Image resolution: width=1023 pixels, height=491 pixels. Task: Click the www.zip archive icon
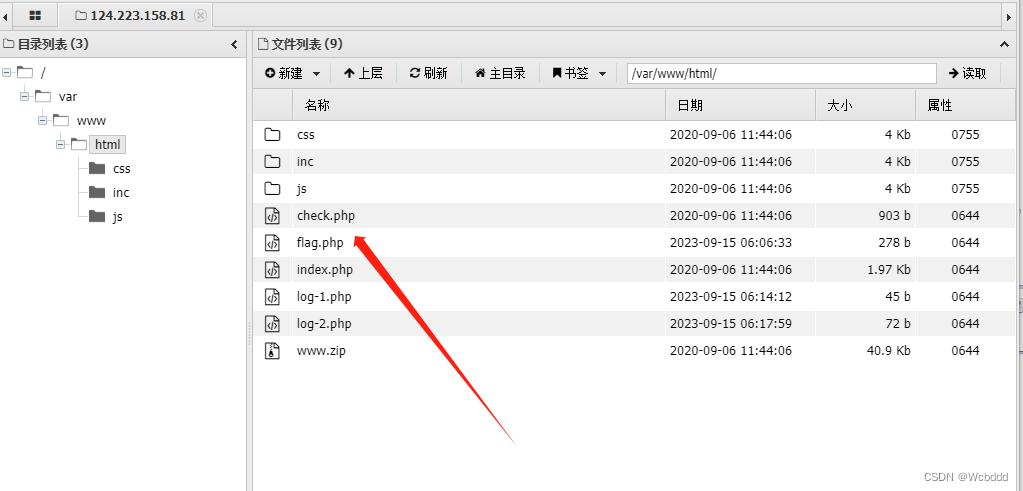click(272, 351)
